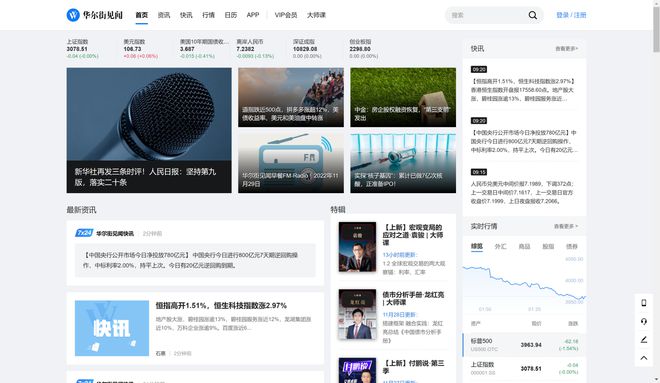Click the 7x24 newsflash badge icon
This screenshot has width=660, height=383.
pyautogui.click(x=84, y=233)
